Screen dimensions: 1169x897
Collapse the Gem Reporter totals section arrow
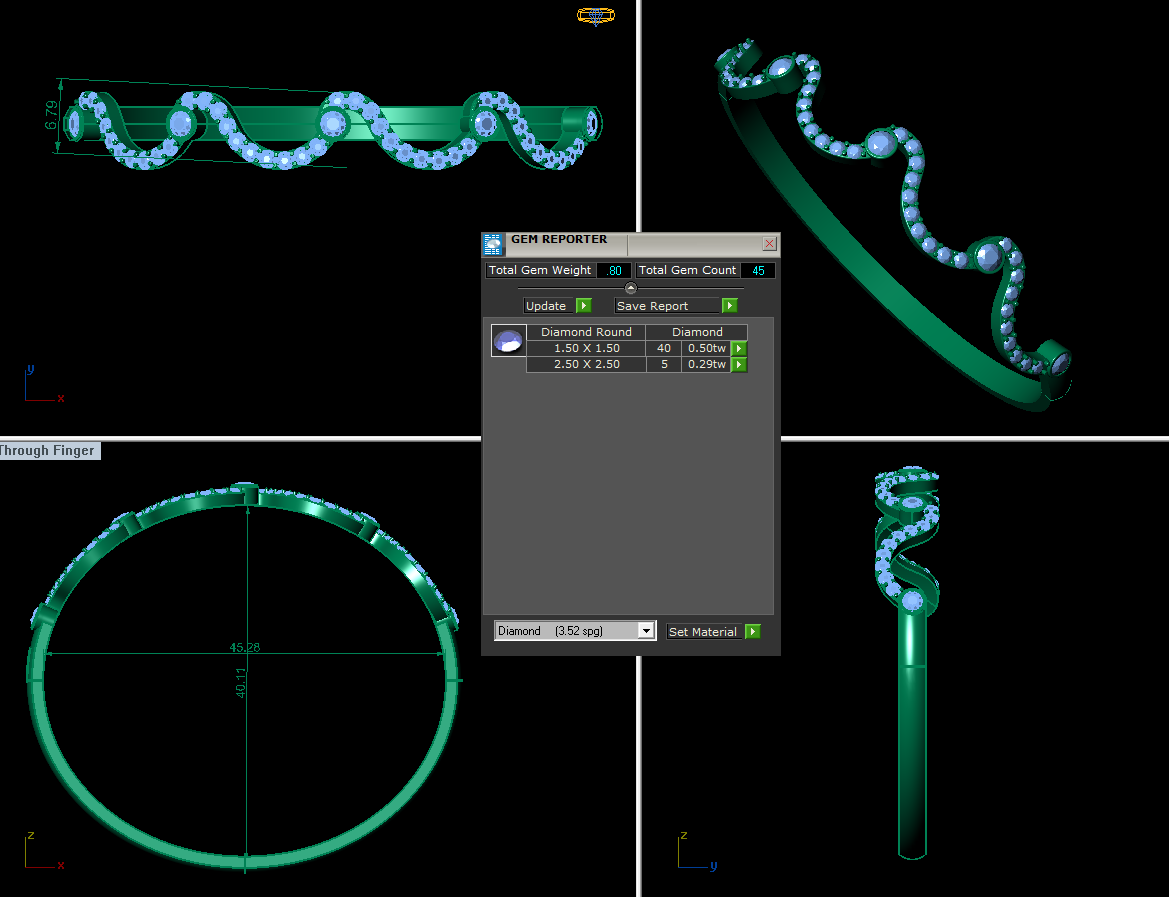tap(631, 288)
